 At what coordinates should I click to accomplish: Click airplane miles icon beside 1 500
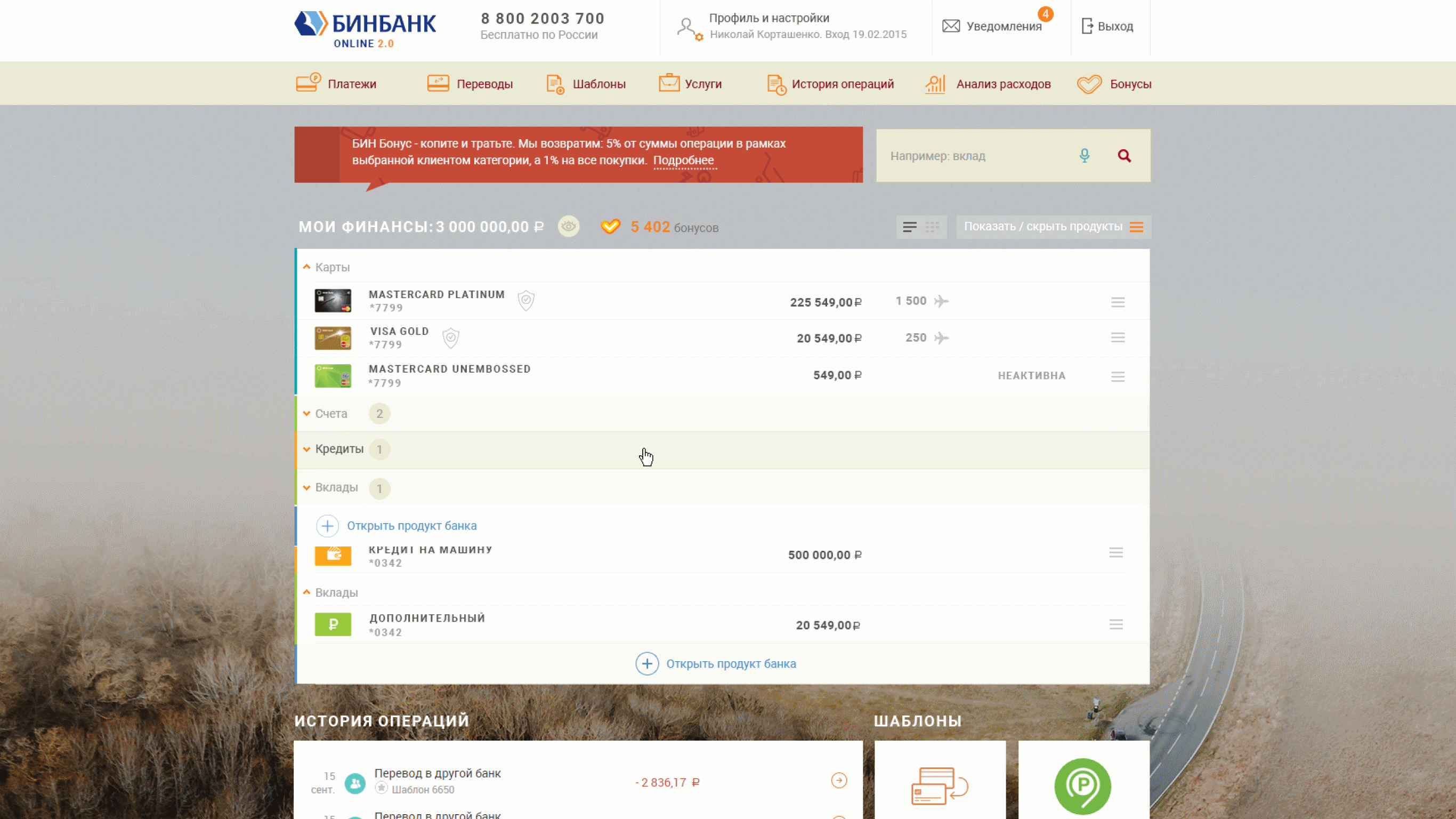941,301
